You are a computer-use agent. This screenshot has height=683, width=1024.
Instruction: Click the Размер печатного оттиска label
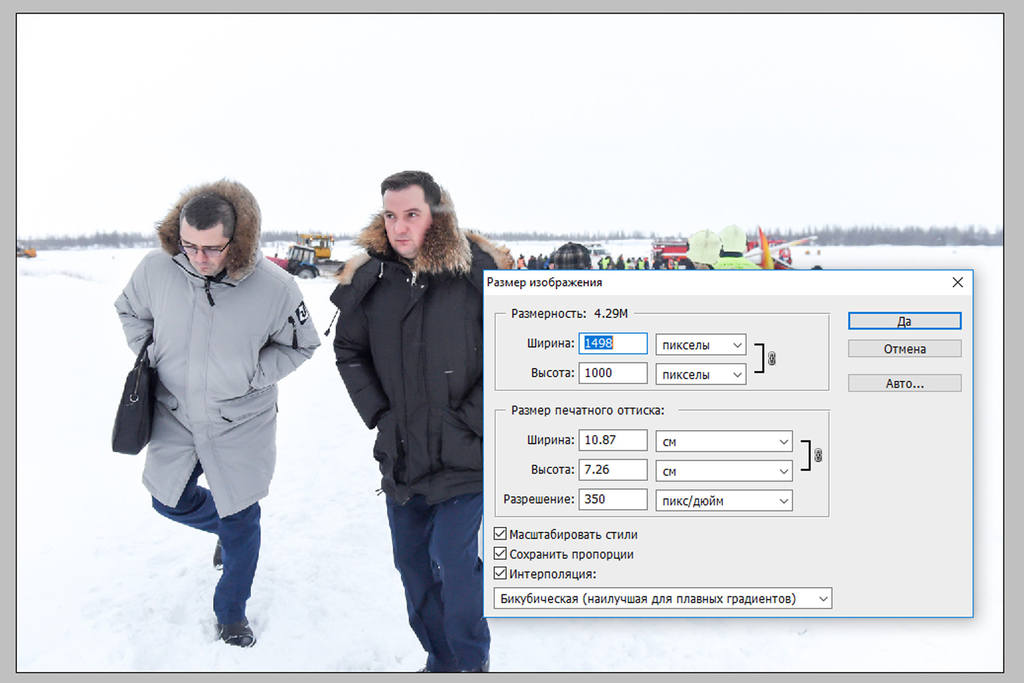point(587,410)
